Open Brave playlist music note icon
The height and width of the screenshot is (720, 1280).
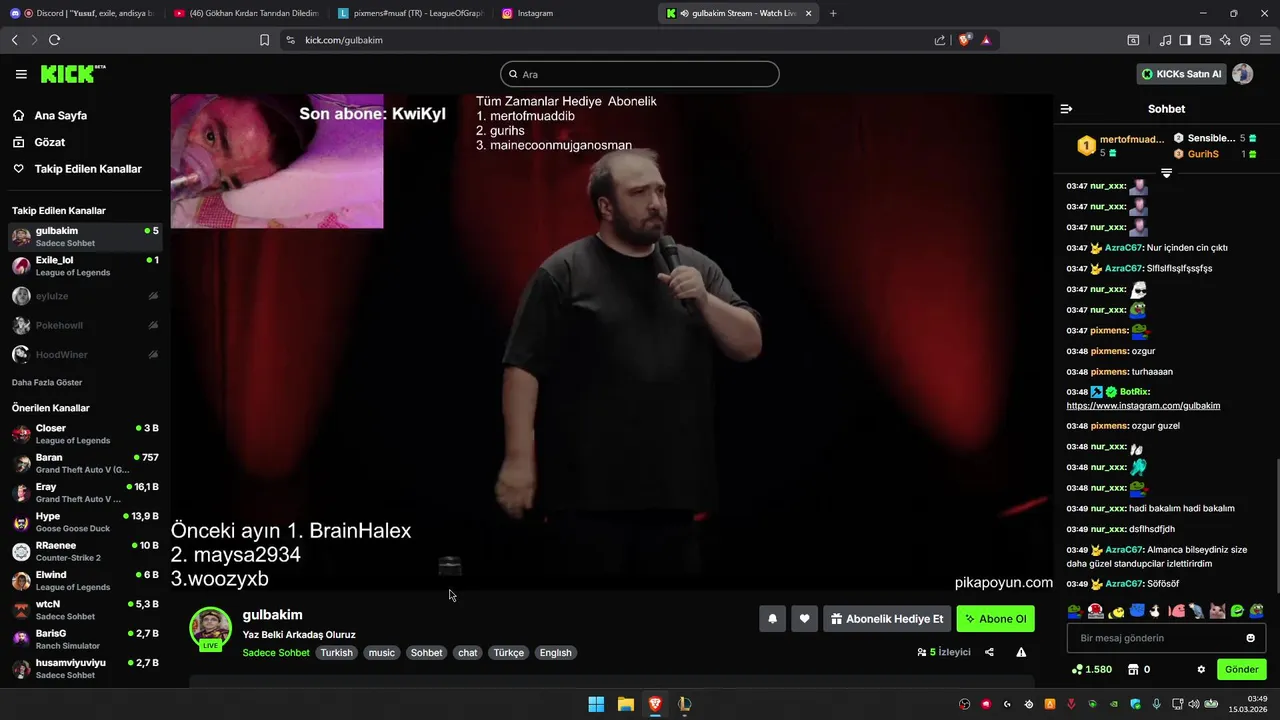(x=1165, y=40)
